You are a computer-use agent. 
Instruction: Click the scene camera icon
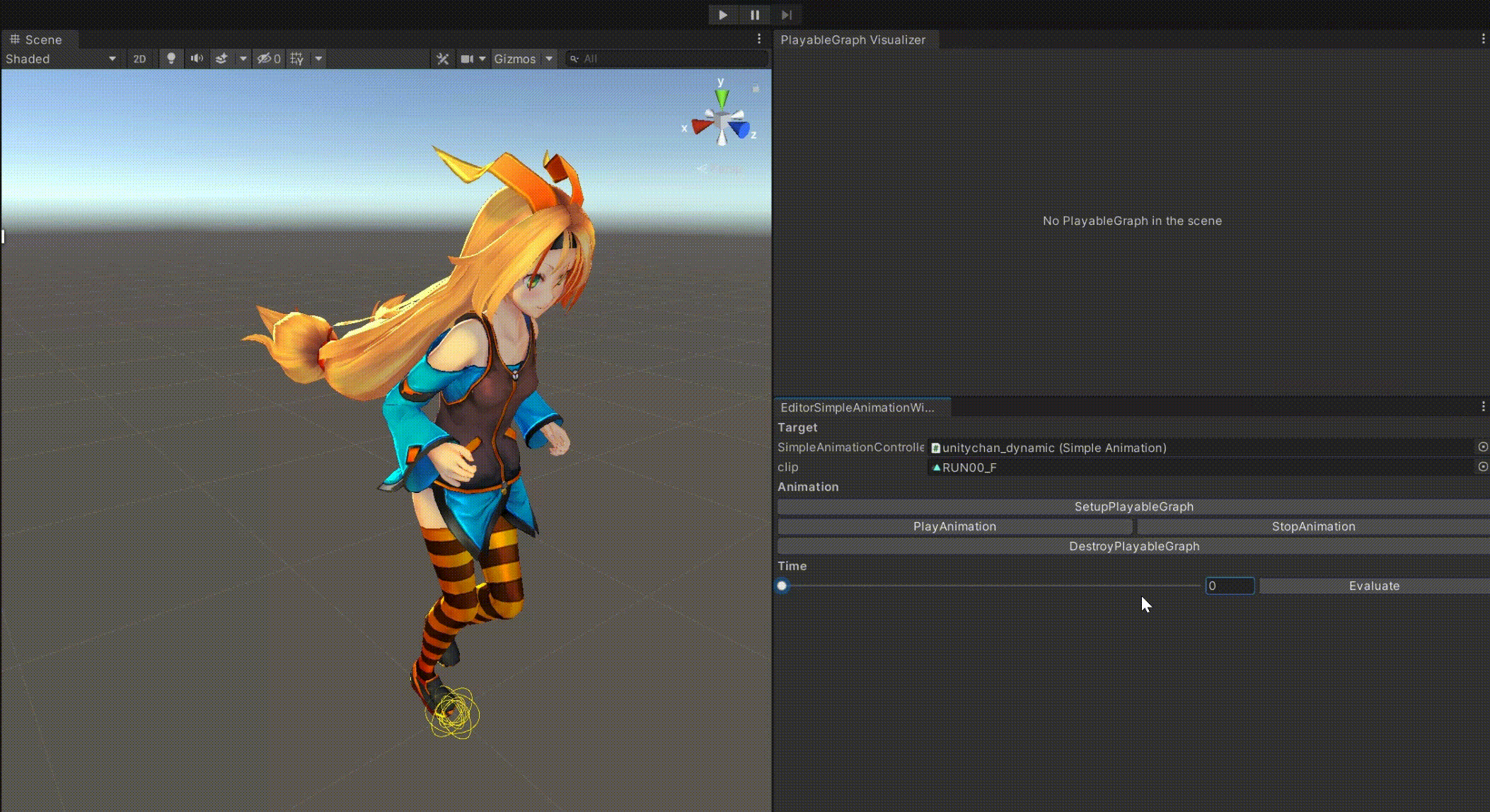coord(467,59)
